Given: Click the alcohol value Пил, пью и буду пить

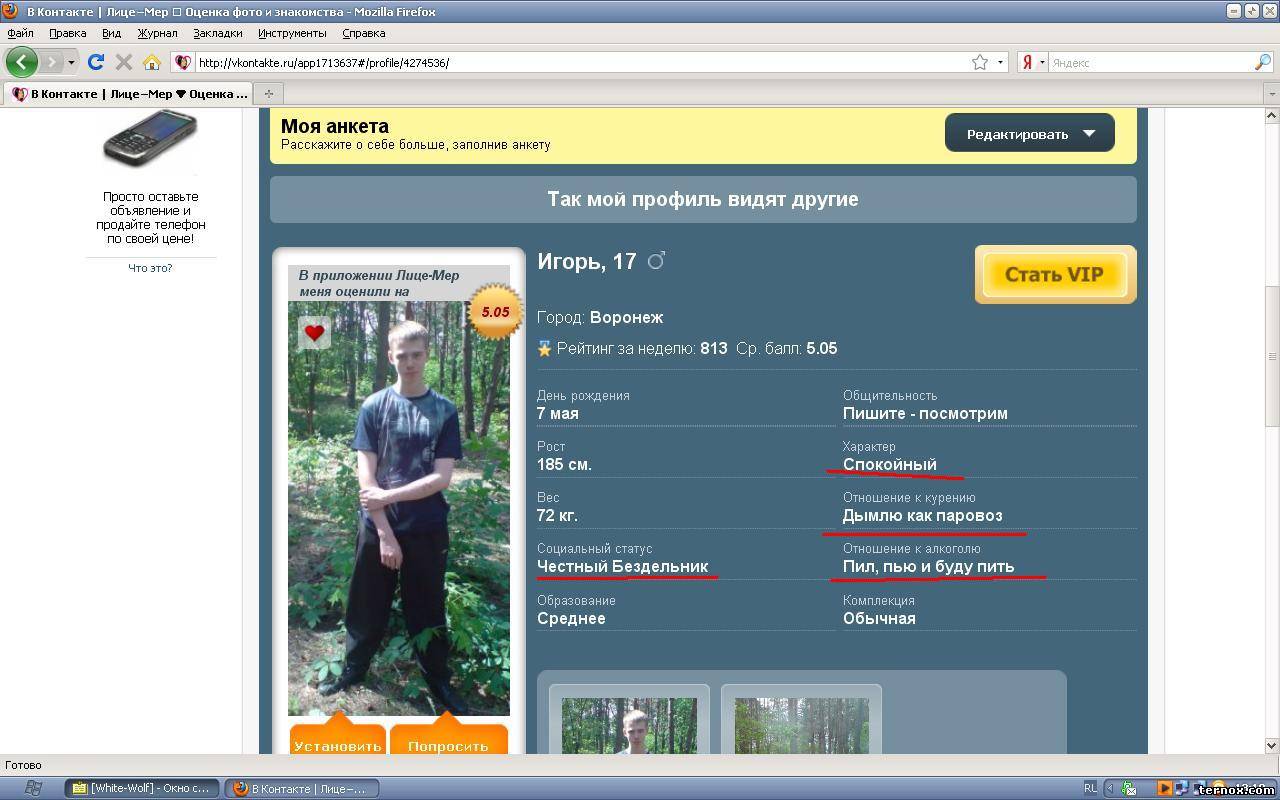Looking at the screenshot, I should pos(928,566).
